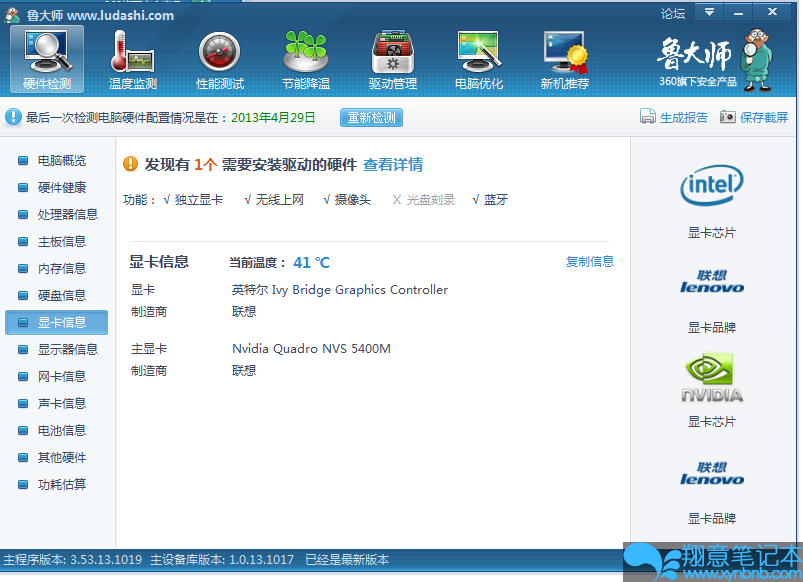Open 新机推荐 new PC recommendations
This screenshot has width=803, height=582.
click(x=565, y=59)
